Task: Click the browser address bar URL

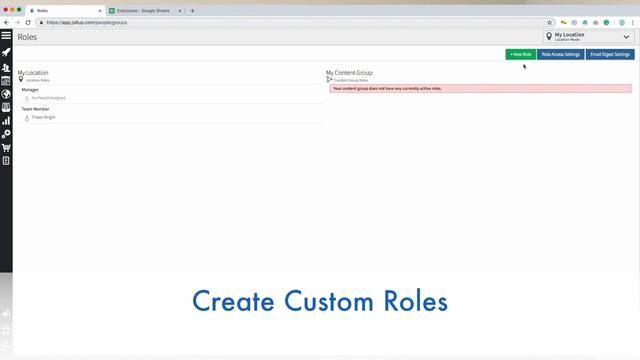Action: 87,22
